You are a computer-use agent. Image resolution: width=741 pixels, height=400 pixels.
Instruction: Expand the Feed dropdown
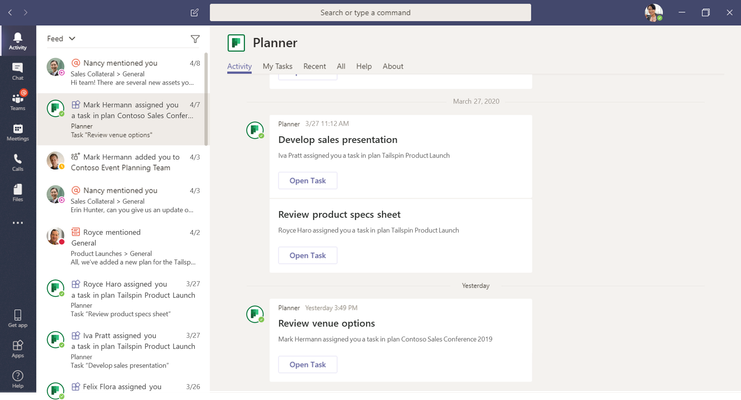[x=61, y=39]
